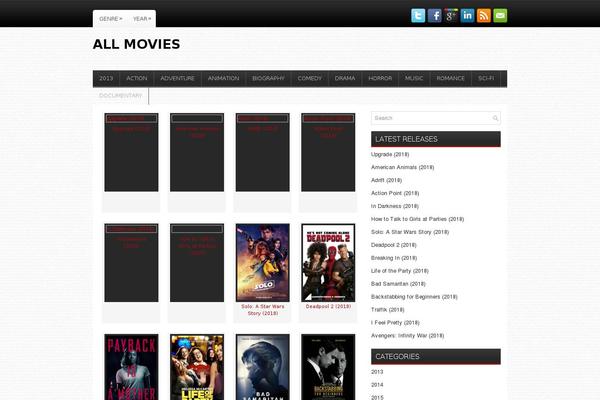Open American Animals (2018) in Latest Releases
This screenshot has width=600, height=400.
(x=403, y=168)
